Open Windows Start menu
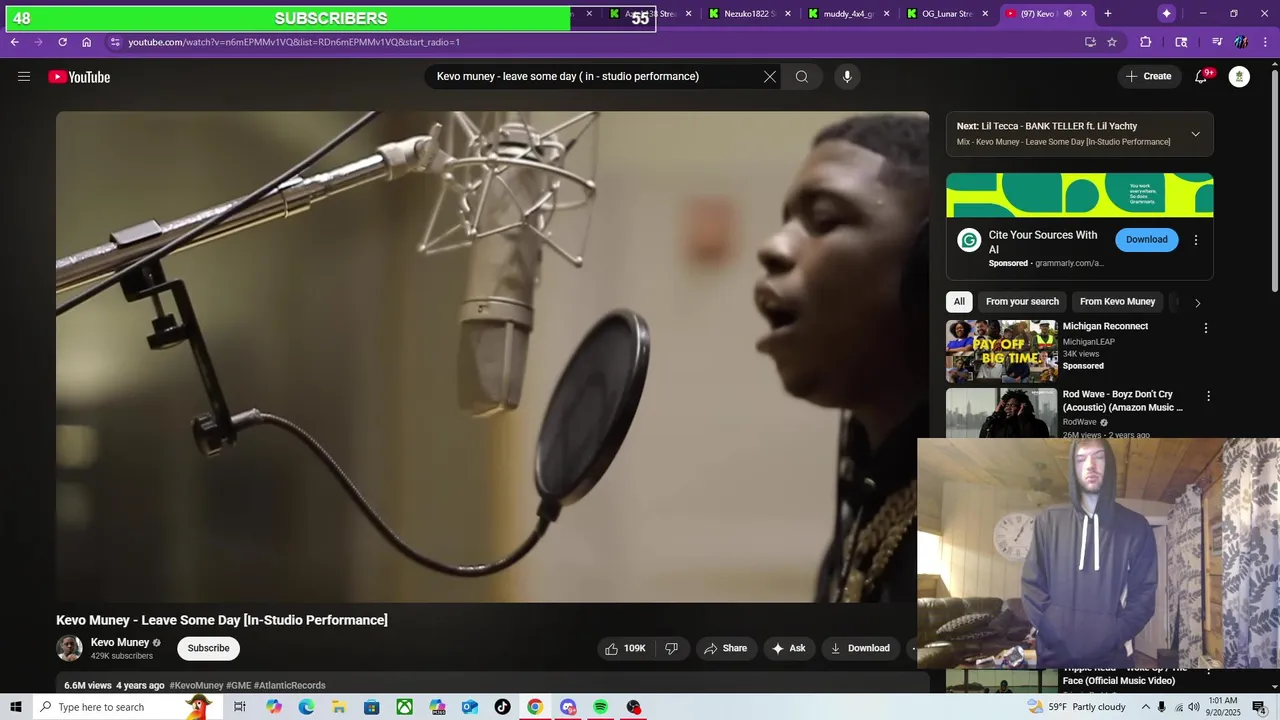The height and width of the screenshot is (720, 1280). pos(15,707)
